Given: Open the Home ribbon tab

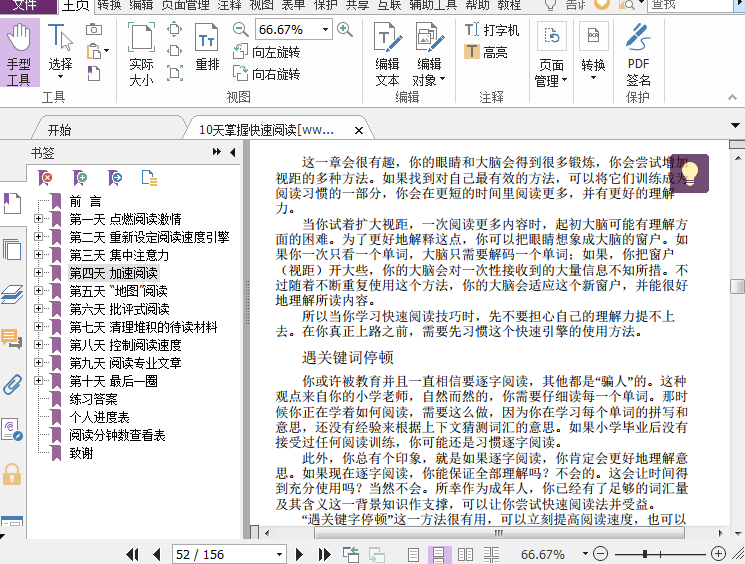Looking at the screenshot, I should (76, 6).
